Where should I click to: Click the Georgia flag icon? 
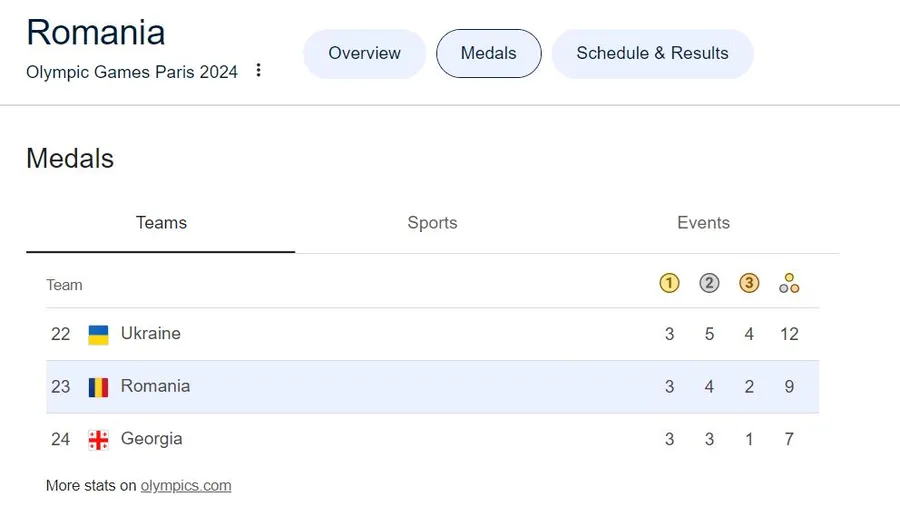(98, 439)
